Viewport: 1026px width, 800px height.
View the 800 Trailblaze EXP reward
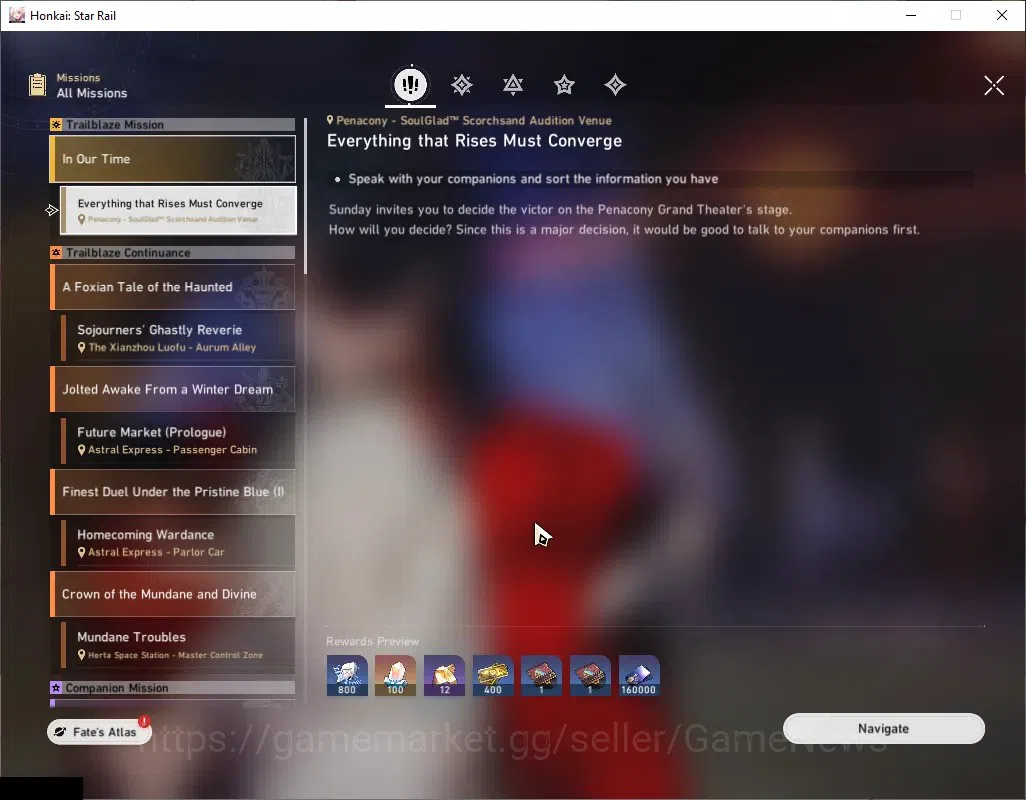[x=347, y=675]
